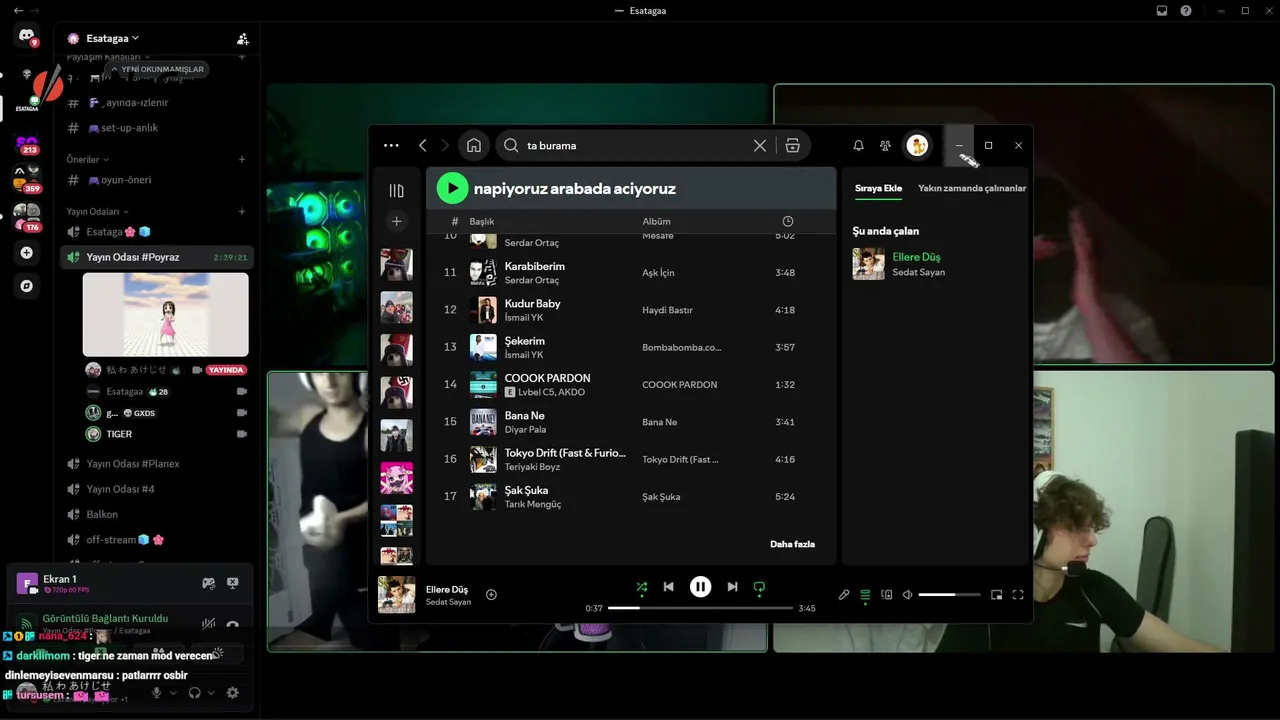Add Ellere Düş to liked songs
This screenshot has height=720, width=1280.
point(491,595)
